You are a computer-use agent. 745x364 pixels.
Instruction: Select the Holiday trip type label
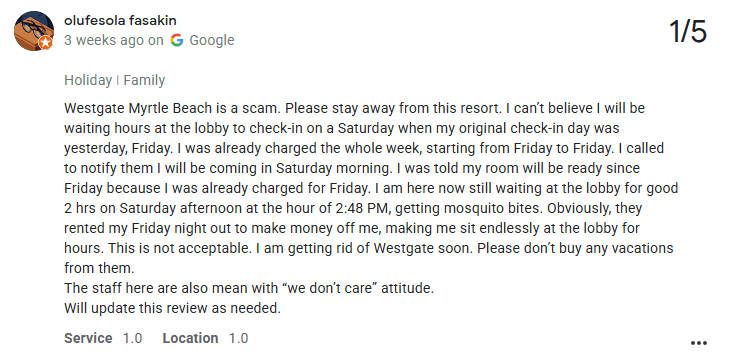tap(88, 80)
